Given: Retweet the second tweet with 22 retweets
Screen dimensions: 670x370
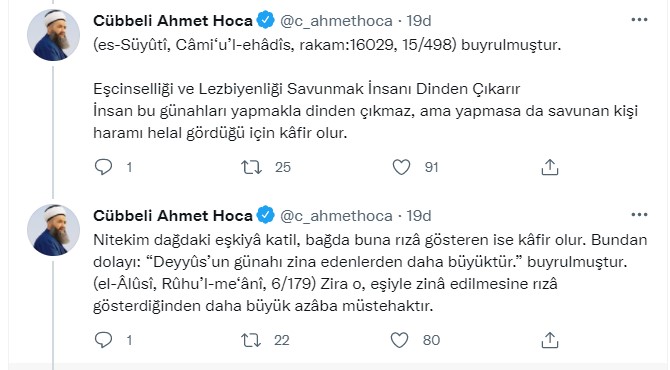Looking at the screenshot, I should pyautogui.click(x=251, y=340).
